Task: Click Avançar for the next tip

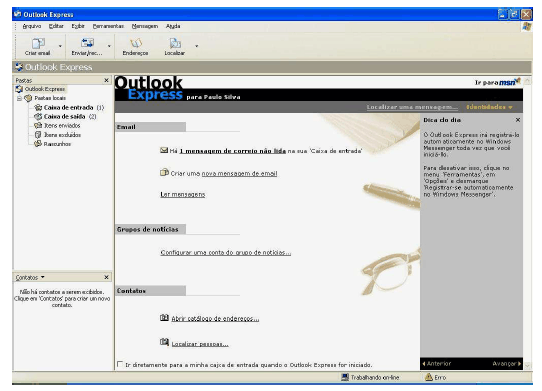Action: click(x=506, y=364)
